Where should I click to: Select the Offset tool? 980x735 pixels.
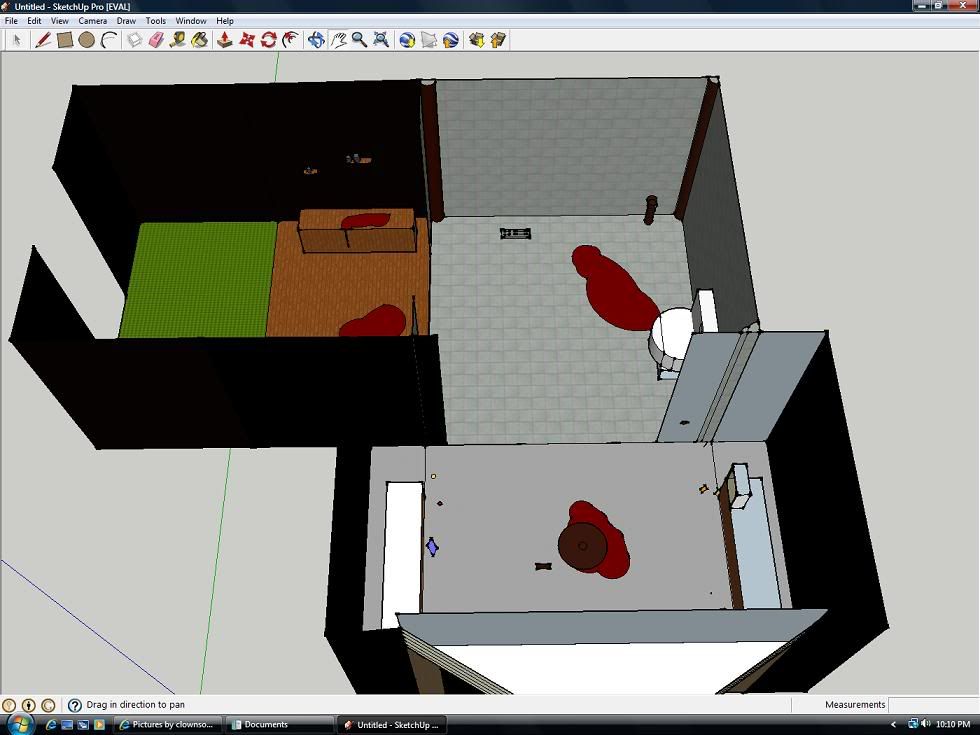(x=291, y=40)
